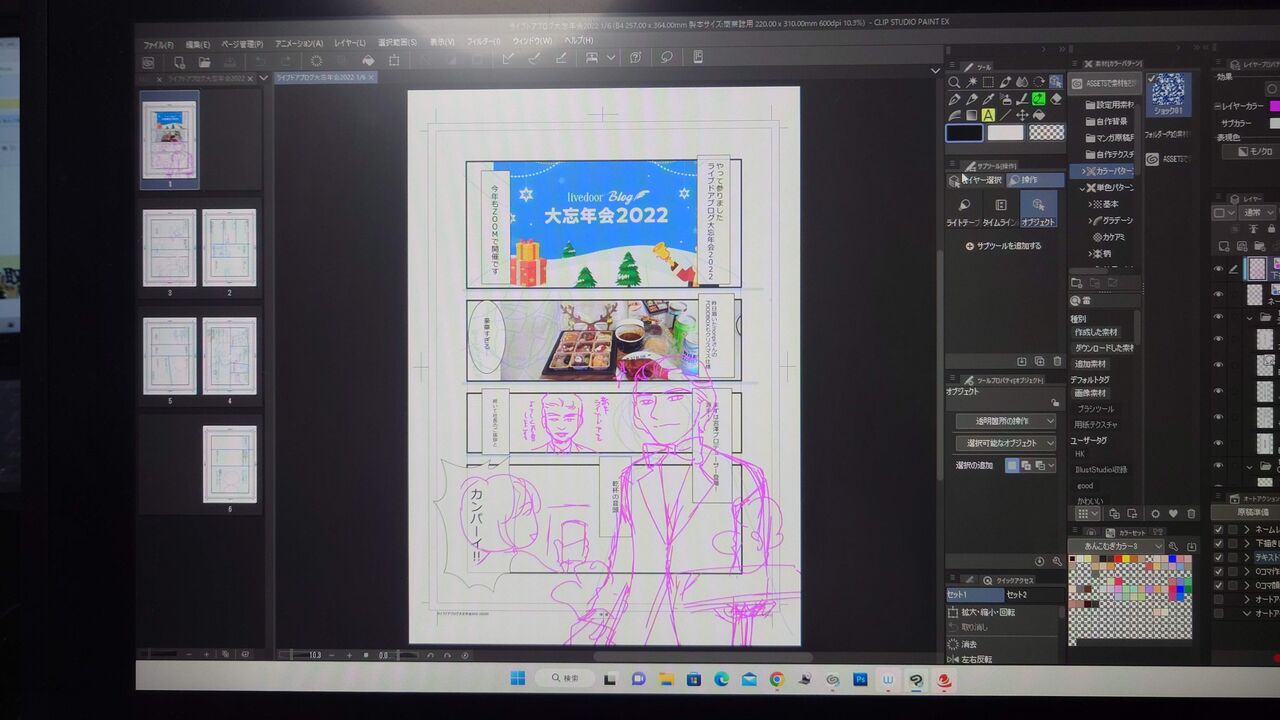The width and height of the screenshot is (1280, 720).
Task: Select the page 1 thumbnail in page manager
Action: tap(169, 138)
